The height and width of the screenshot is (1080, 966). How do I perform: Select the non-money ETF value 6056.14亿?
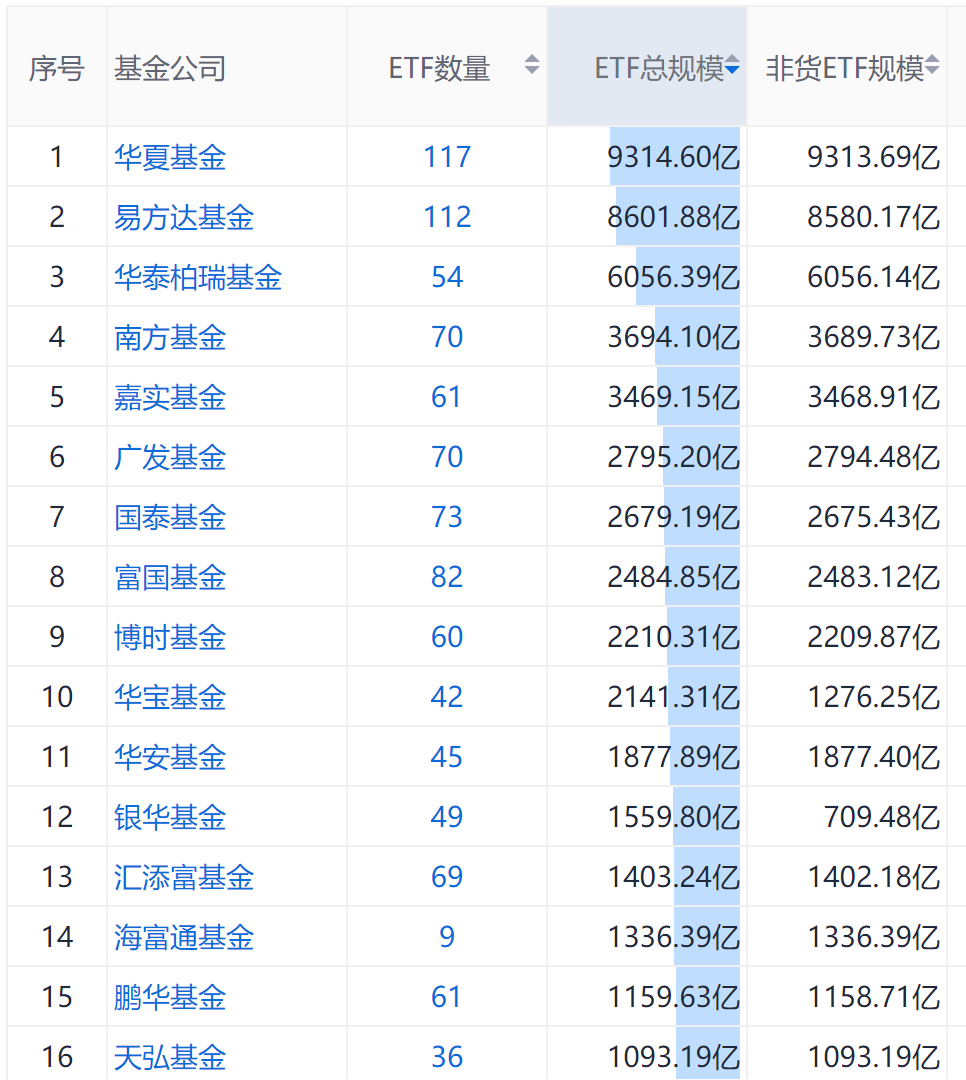(874, 277)
